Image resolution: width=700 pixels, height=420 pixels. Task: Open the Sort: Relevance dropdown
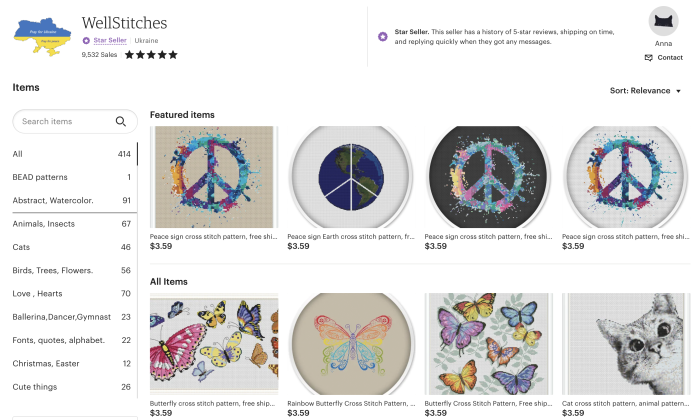645,91
